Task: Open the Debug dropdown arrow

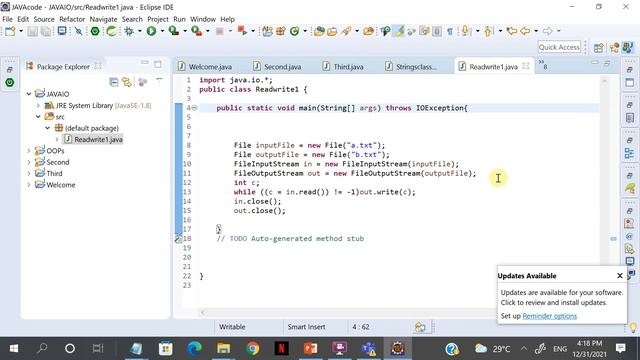Action: tap(140, 31)
